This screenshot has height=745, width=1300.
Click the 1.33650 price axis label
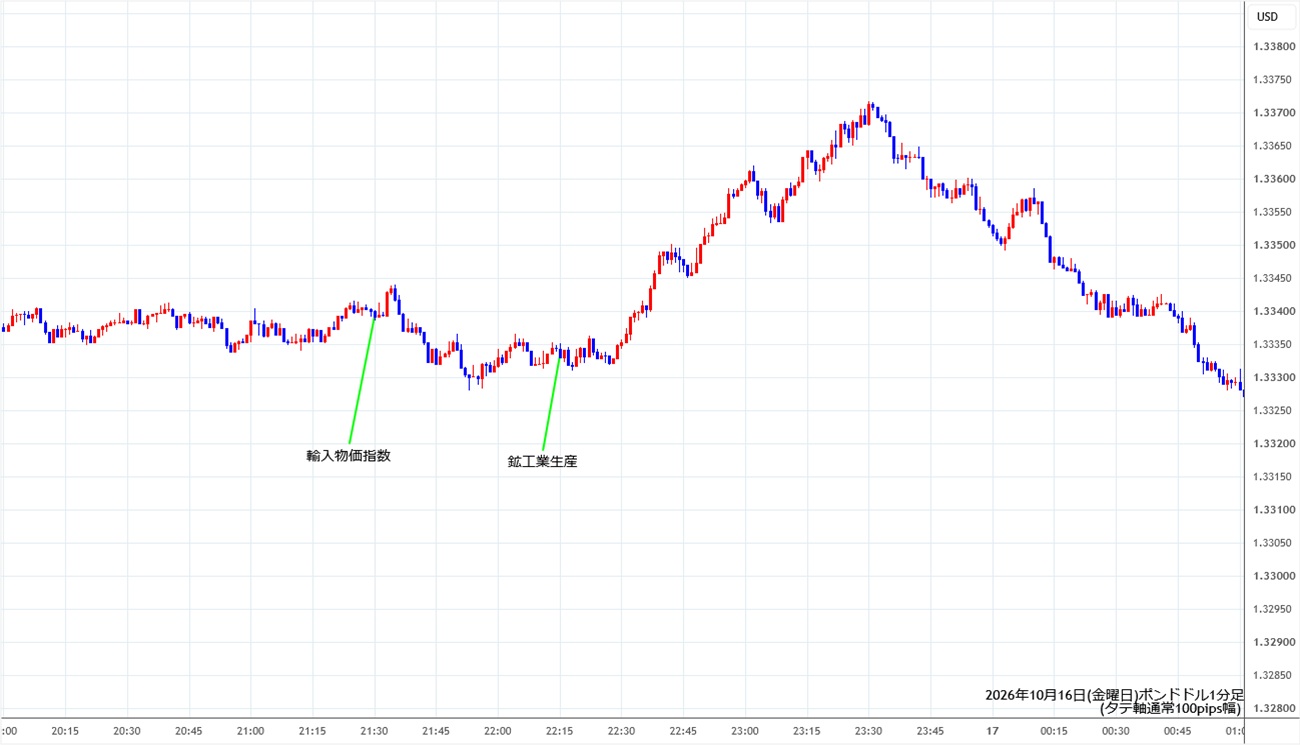point(1272,146)
